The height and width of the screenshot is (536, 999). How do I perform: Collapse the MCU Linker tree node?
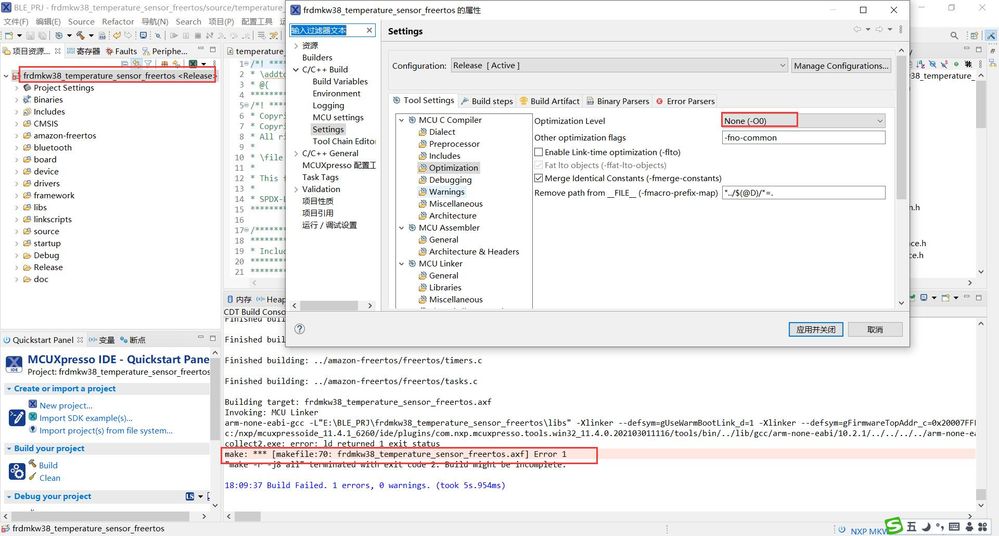click(x=401, y=263)
